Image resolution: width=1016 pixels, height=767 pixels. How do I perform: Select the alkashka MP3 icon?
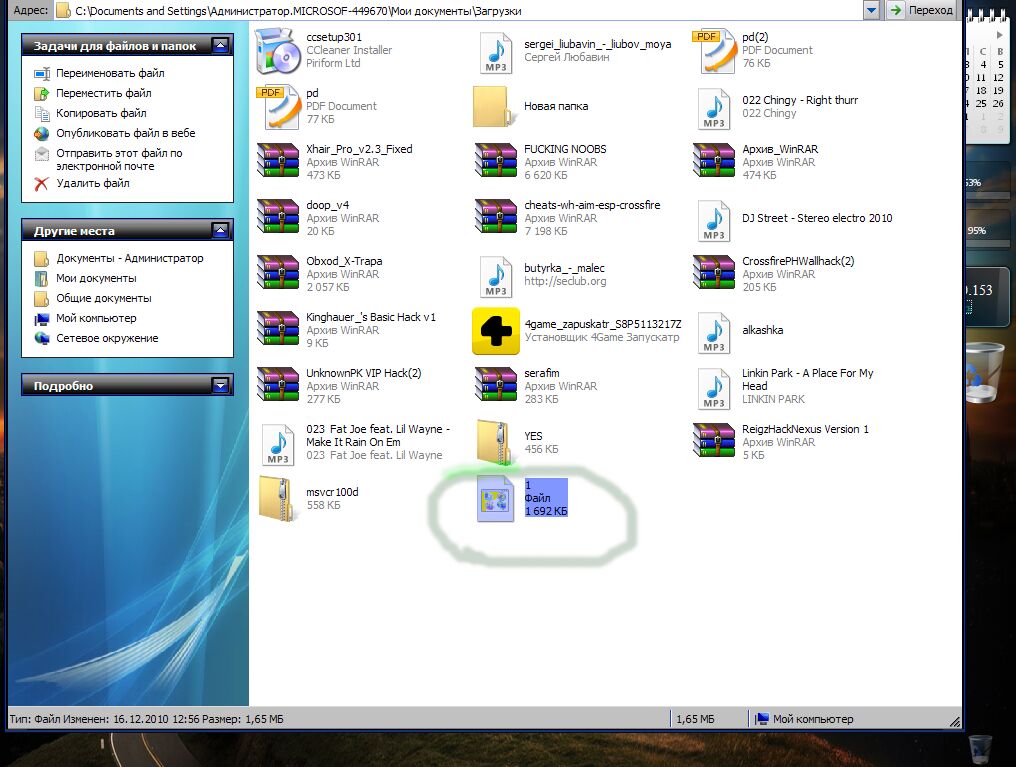(714, 333)
